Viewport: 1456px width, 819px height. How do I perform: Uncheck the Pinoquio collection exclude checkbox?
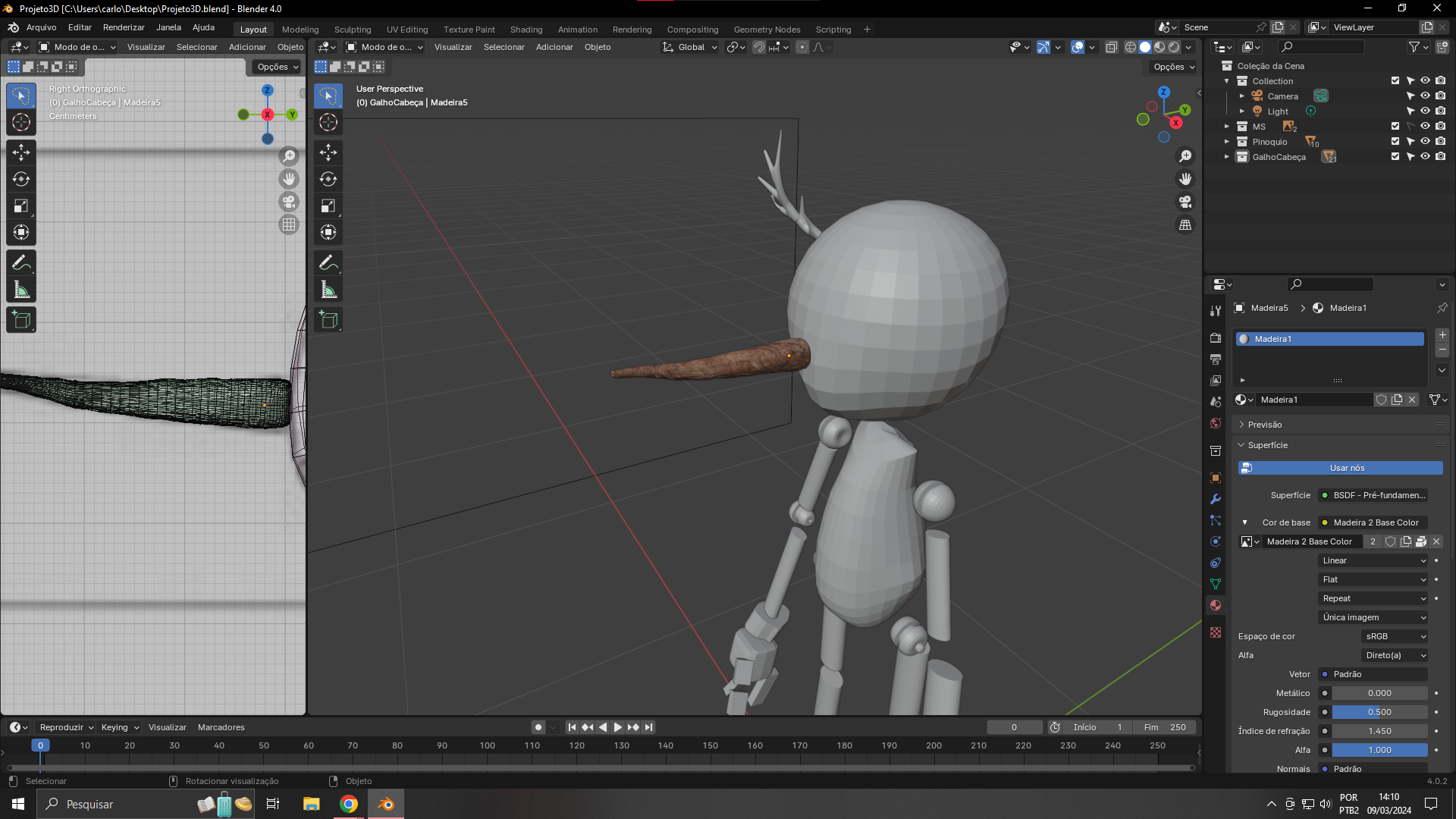click(x=1395, y=142)
